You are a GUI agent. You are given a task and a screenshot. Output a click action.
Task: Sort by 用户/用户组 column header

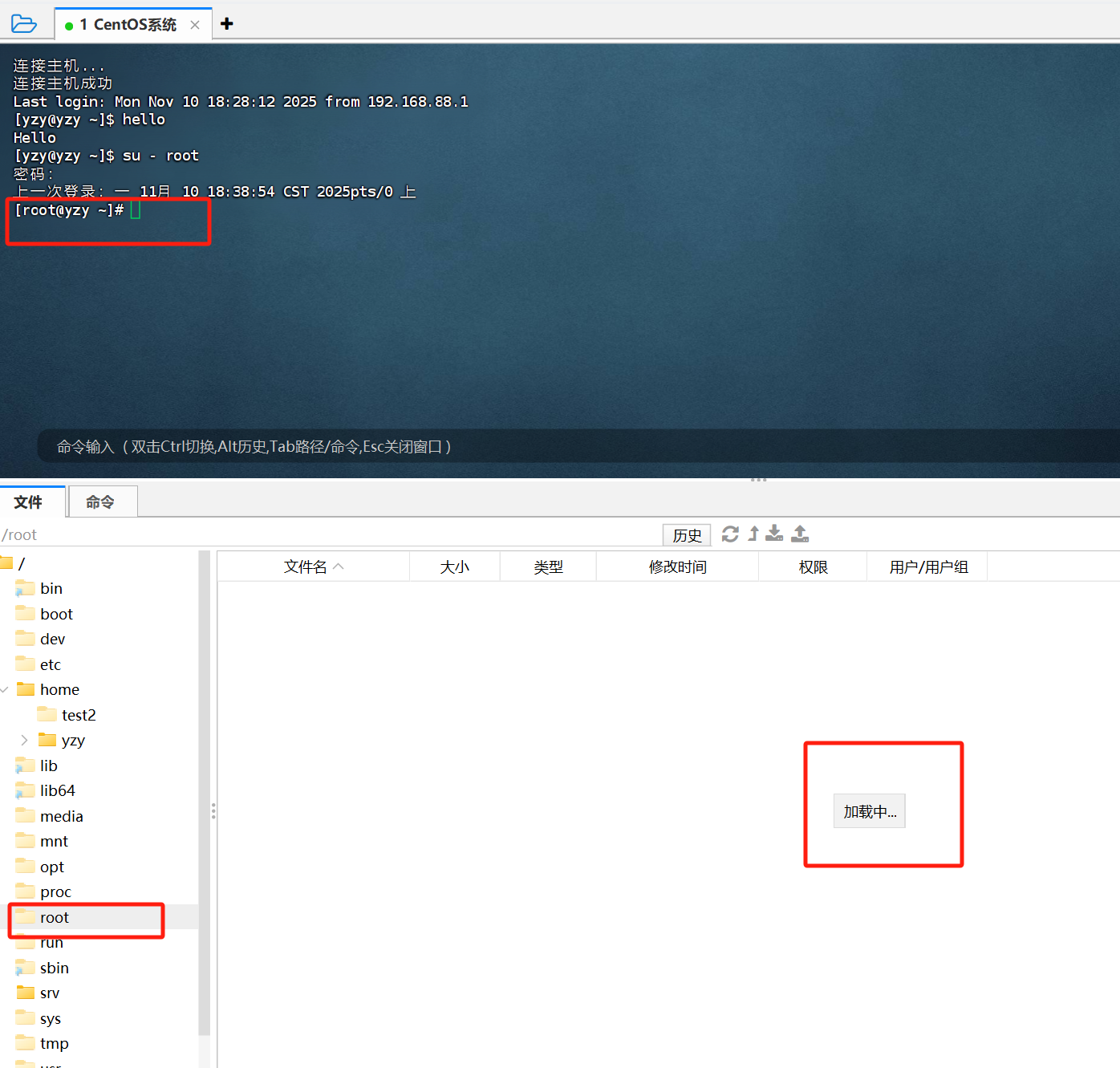tap(927, 566)
